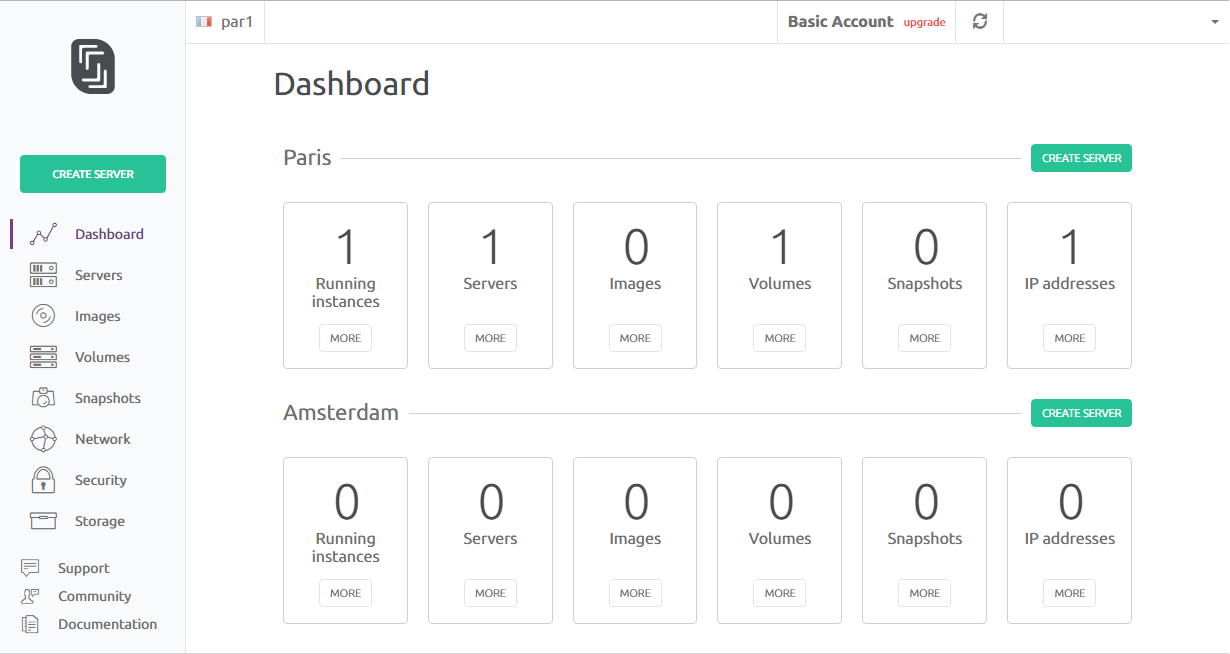Open the par1 region selector
Viewport: 1230px width, 654px height.
tap(225, 22)
